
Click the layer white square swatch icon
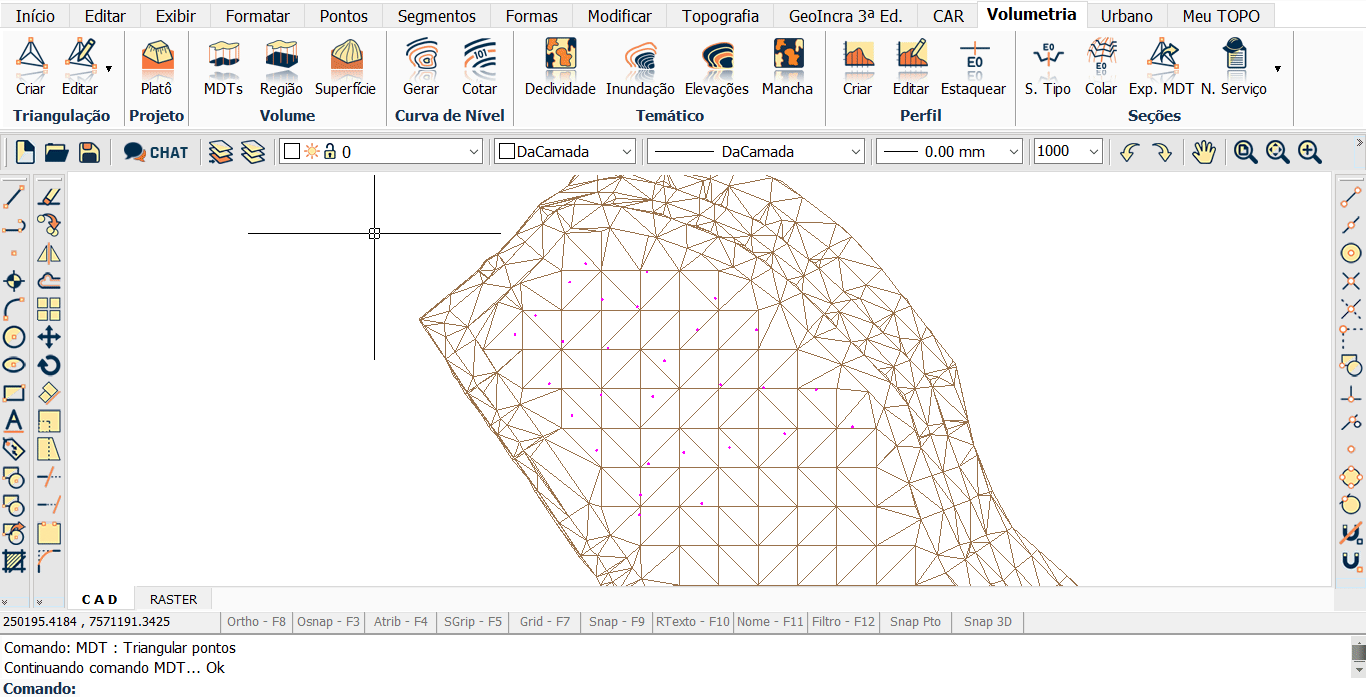pyautogui.click(x=292, y=152)
